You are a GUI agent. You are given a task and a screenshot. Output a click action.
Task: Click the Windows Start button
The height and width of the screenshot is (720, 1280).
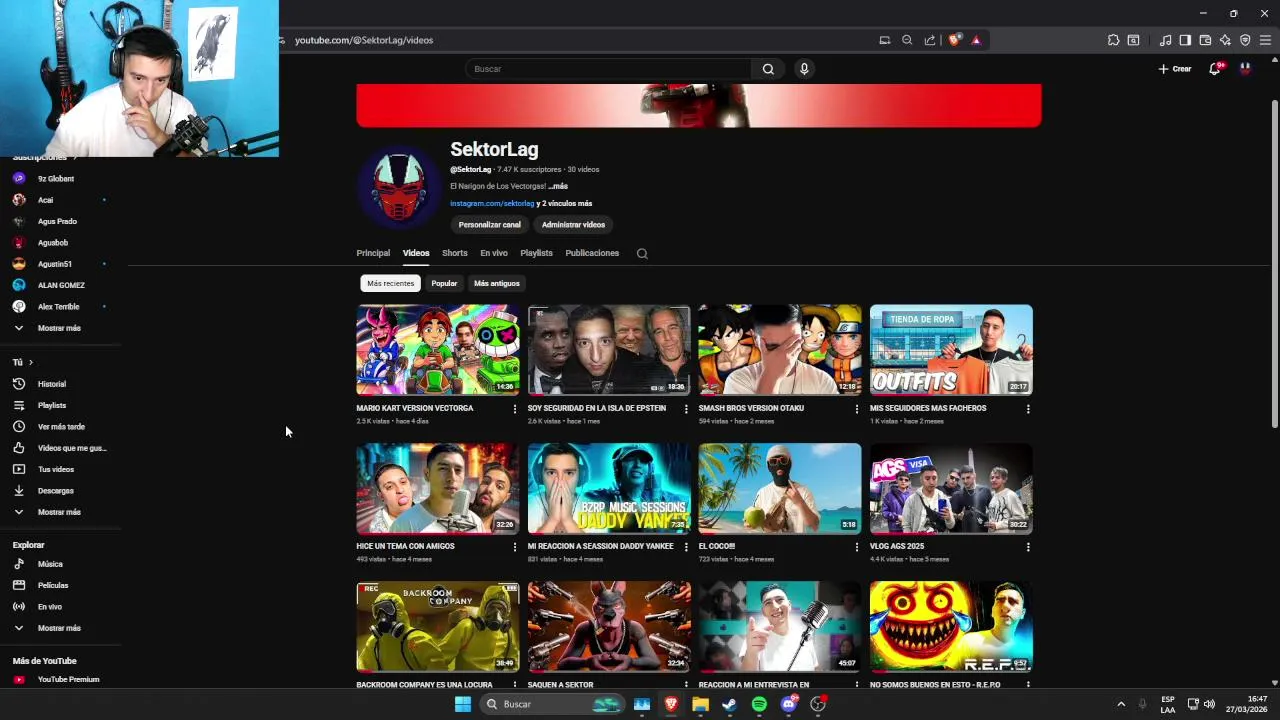[463, 704]
